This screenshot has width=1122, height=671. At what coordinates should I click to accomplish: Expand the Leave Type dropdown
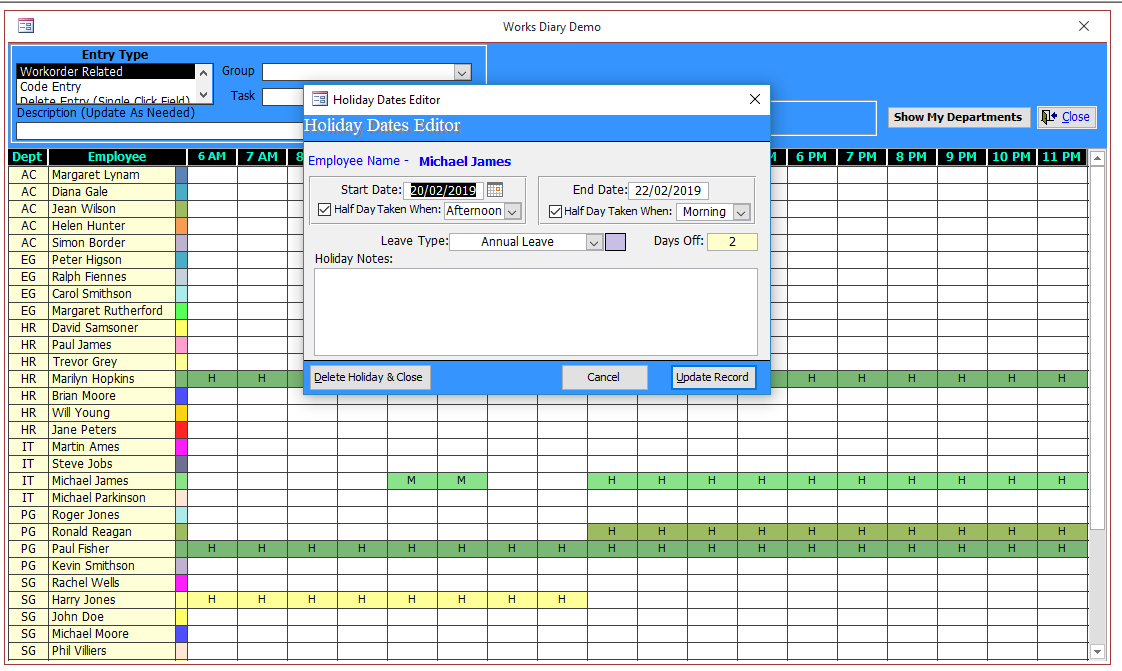tap(594, 243)
